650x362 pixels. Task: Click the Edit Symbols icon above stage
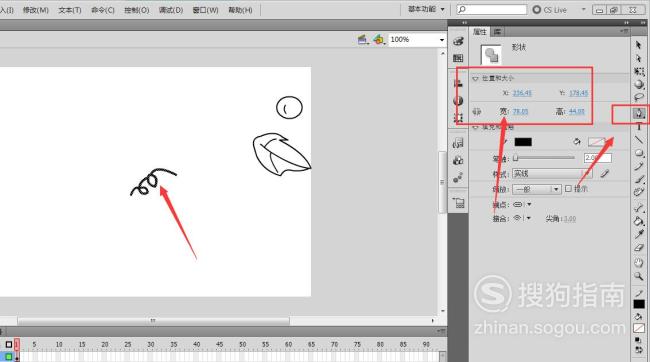tap(378, 39)
